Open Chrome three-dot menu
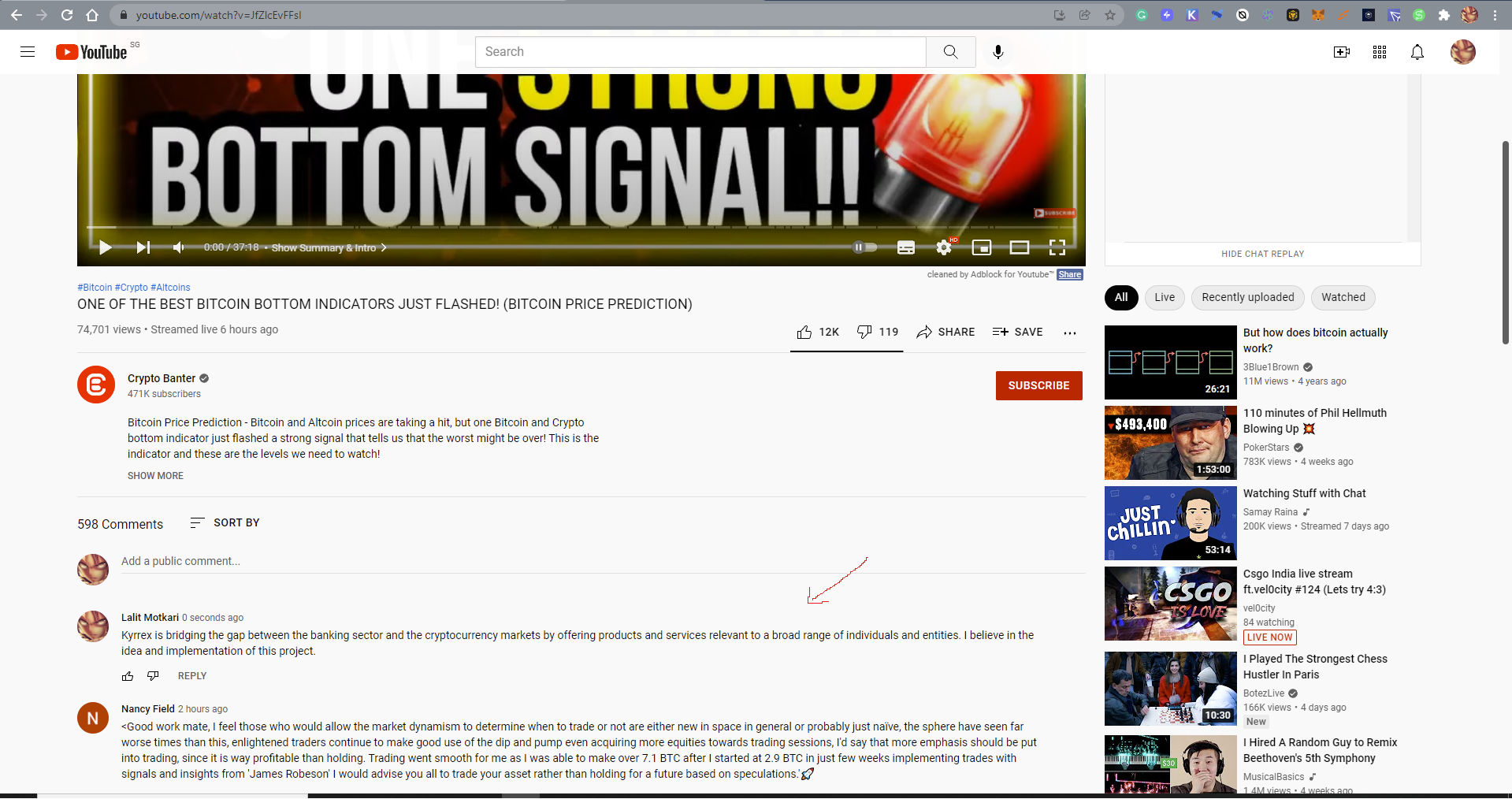The height and width of the screenshot is (799, 1512). [x=1495, y=15]
